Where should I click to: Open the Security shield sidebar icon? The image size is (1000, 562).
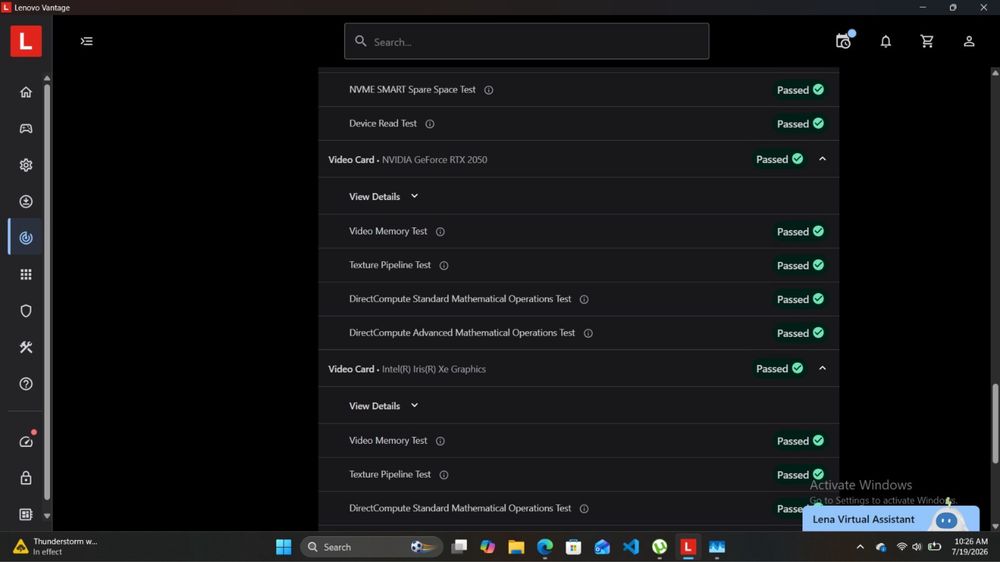(26, 311)
